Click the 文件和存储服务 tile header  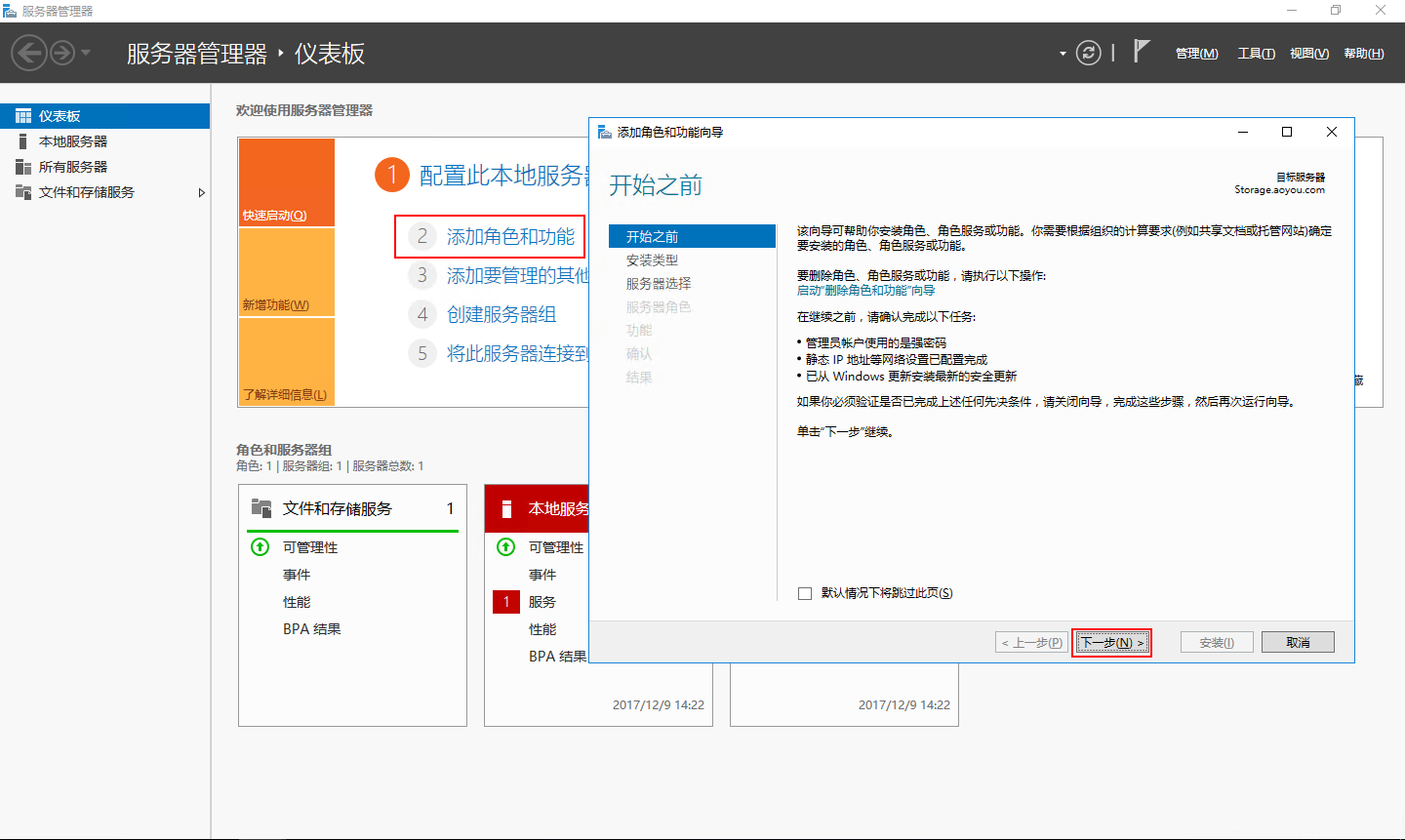352,508
